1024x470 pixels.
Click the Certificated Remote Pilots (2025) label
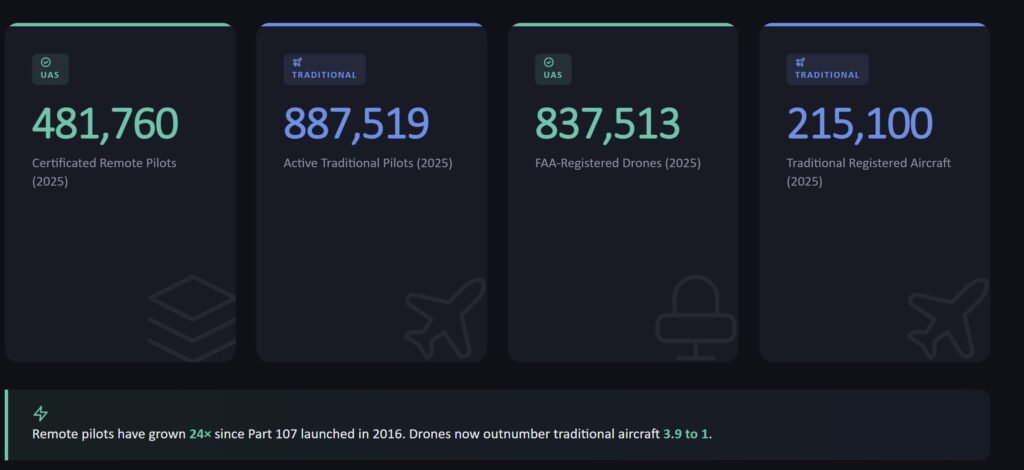[x=104, y=172]
